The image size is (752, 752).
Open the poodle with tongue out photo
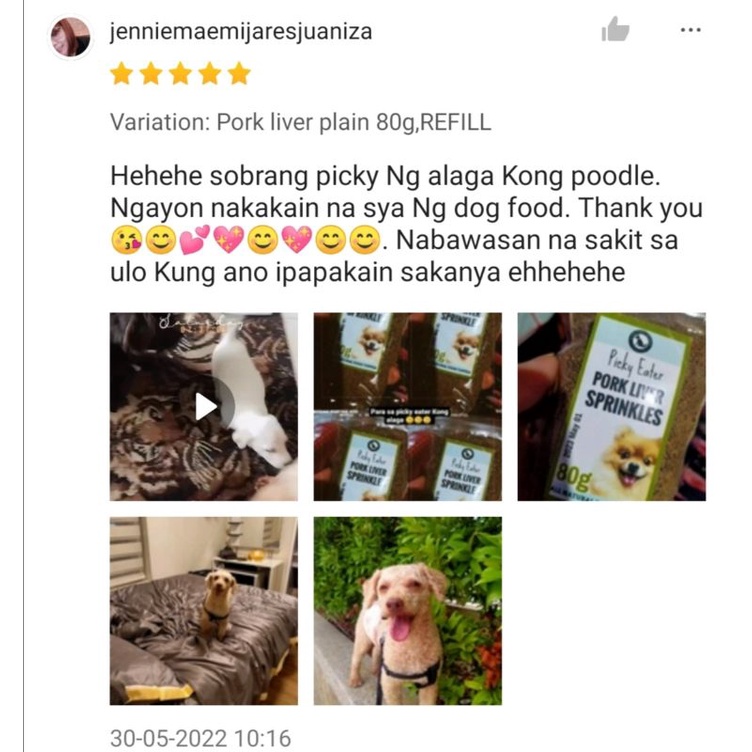[x=408, y=611]
